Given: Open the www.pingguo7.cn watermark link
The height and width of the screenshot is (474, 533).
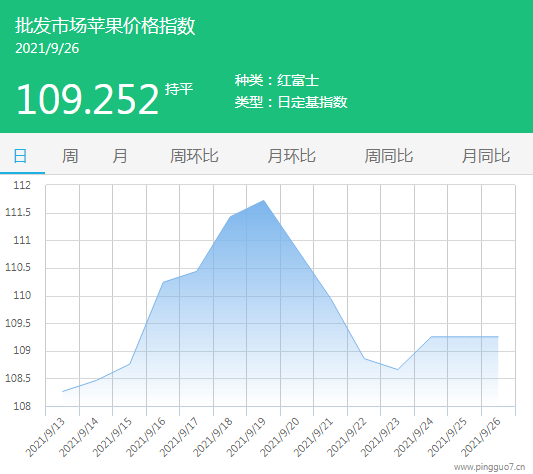Looking at the screenshot, I should click(489, 468).
